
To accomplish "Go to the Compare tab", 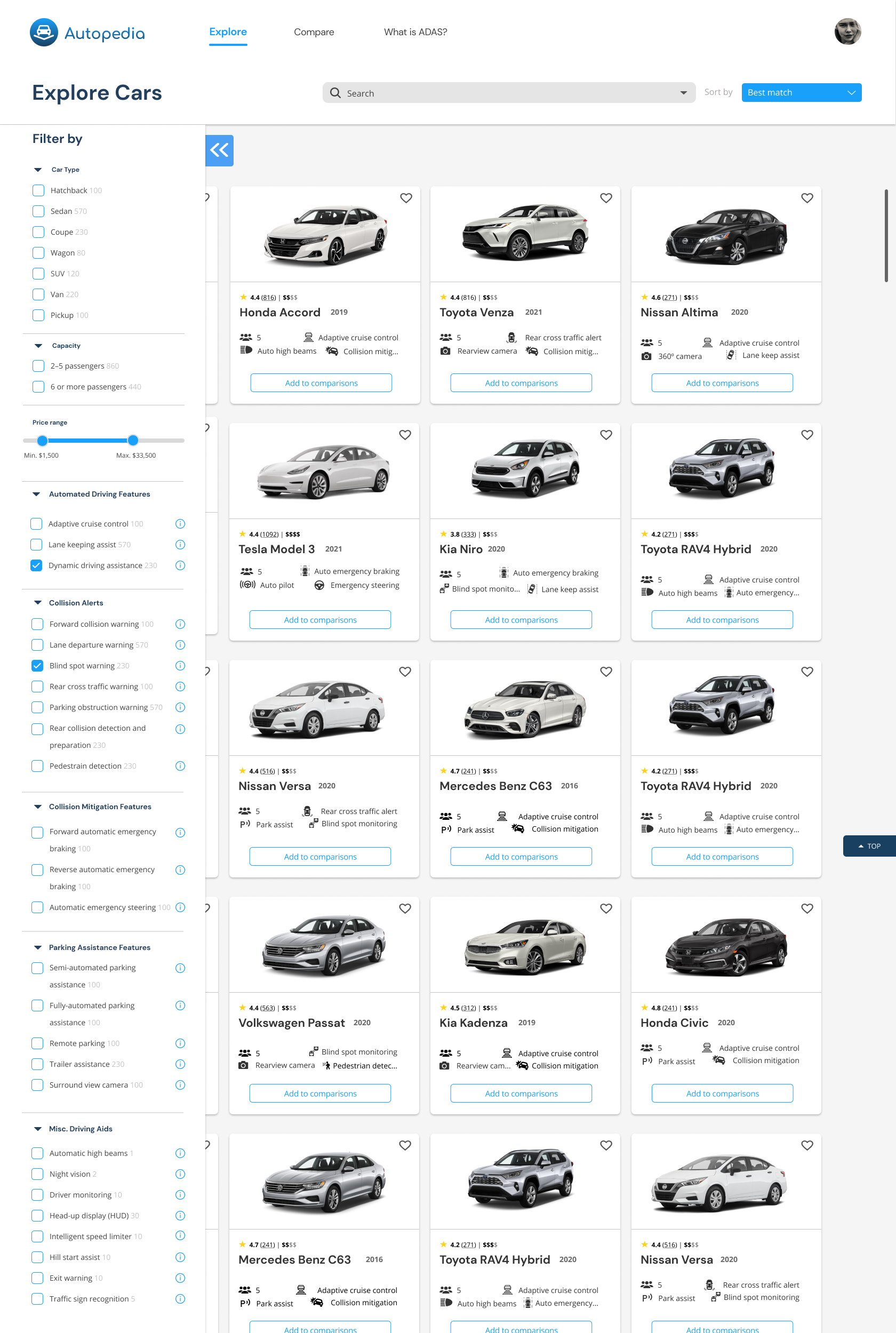I will (314, 32).
